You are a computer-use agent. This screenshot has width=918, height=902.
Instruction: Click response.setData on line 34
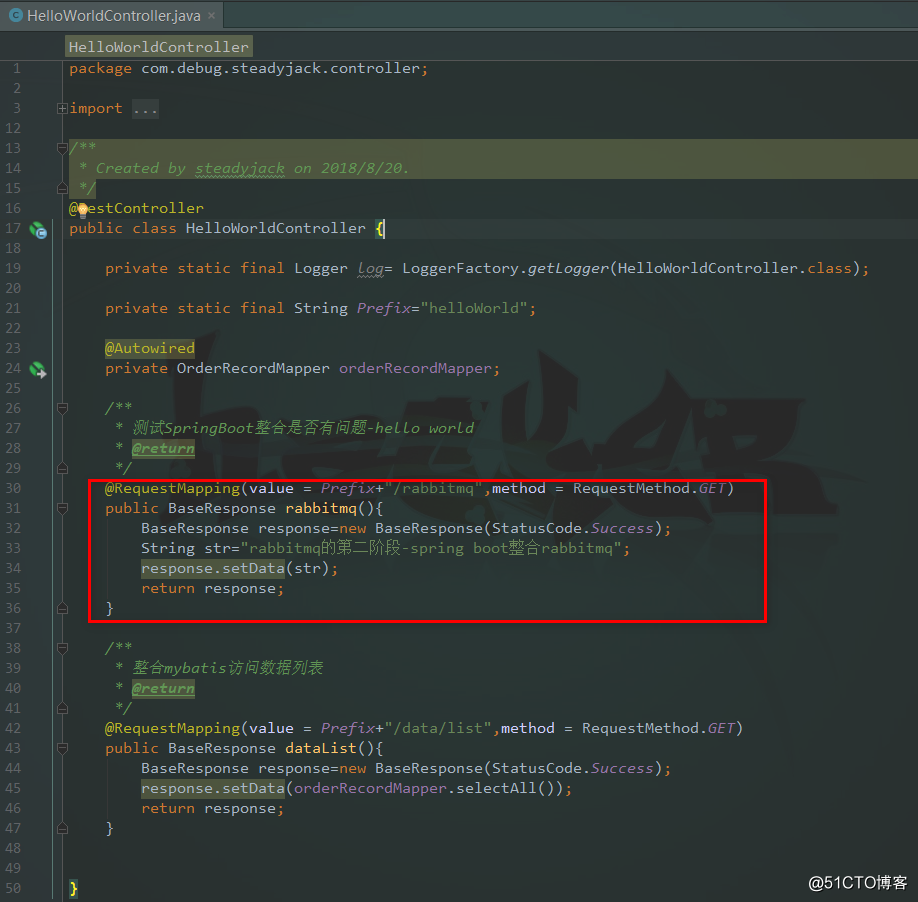pos(213,568)
